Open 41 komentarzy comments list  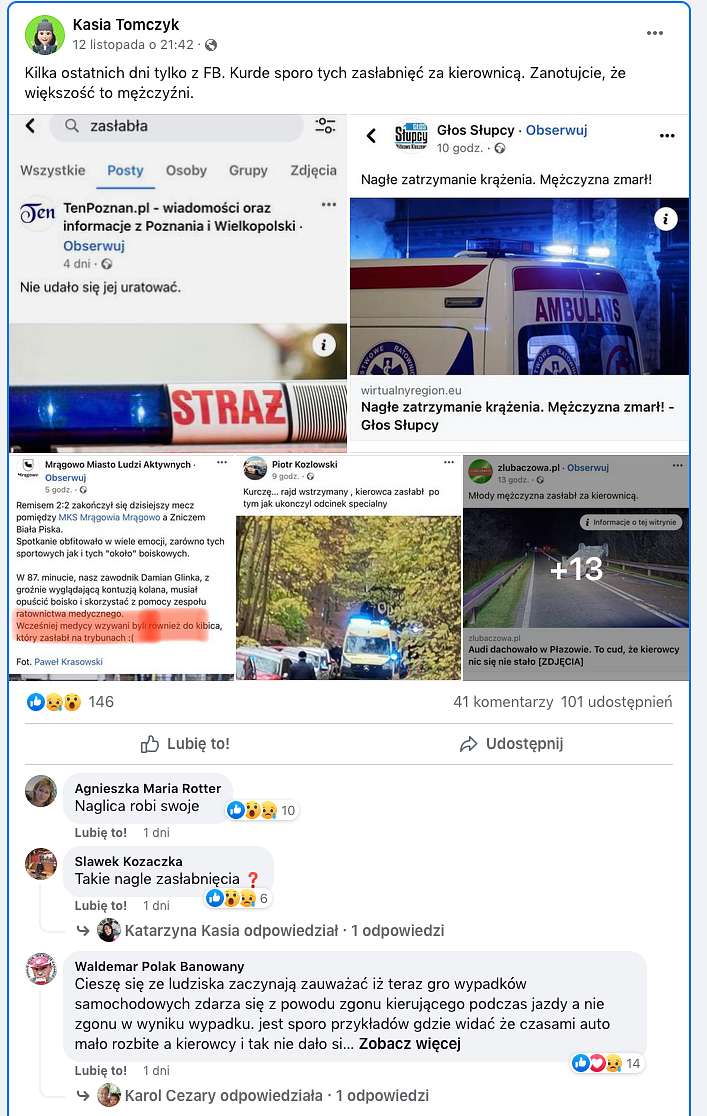[503, 702]
